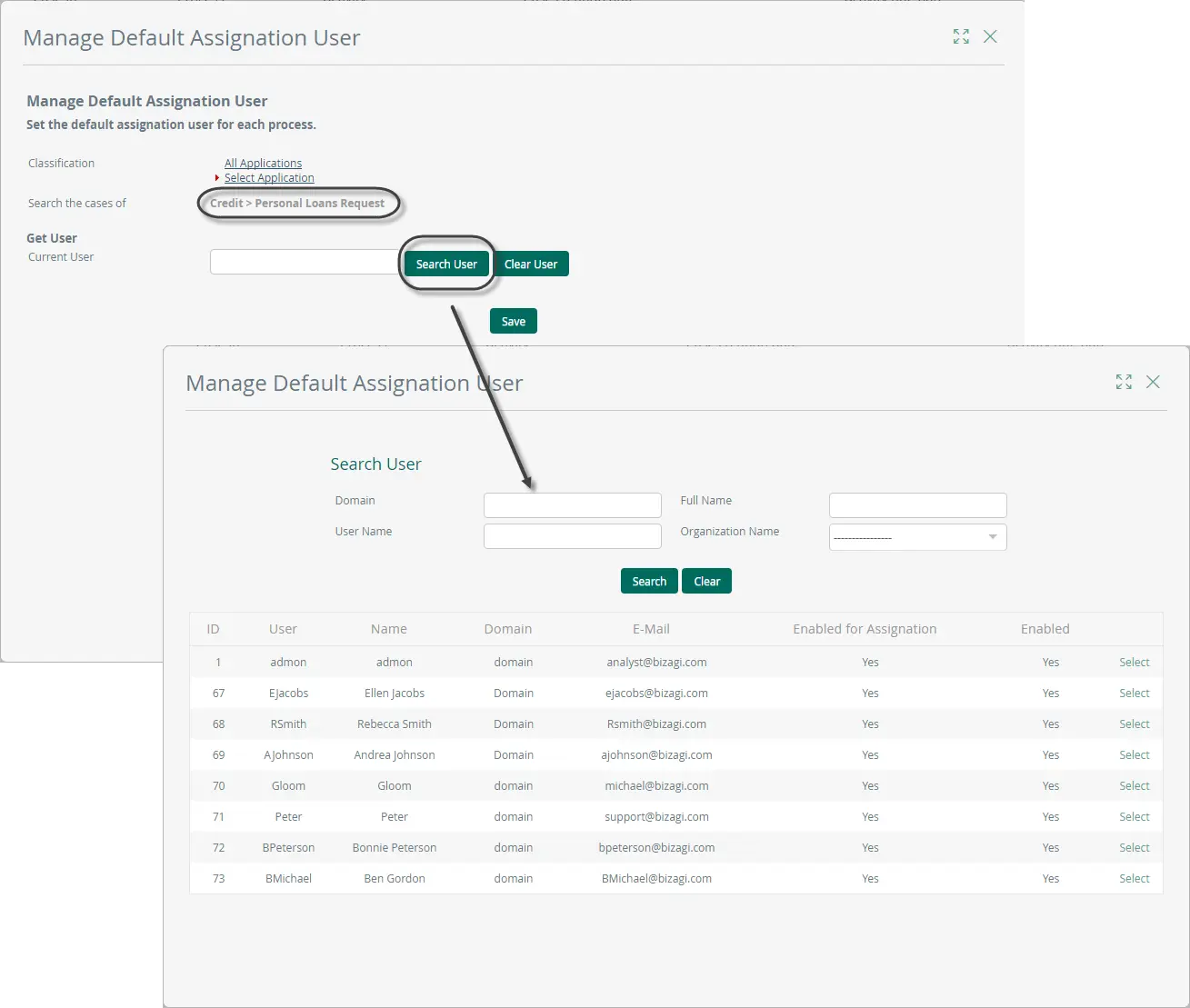Open the All Applications link
Screen dimensions: 1190x1008
(x=263, y=164)
